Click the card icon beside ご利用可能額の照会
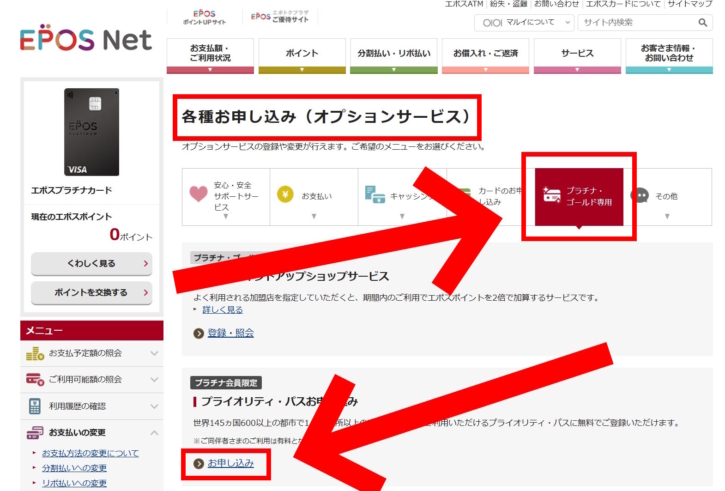The width and height of the screenshot is (725, 491). (35, 379)
